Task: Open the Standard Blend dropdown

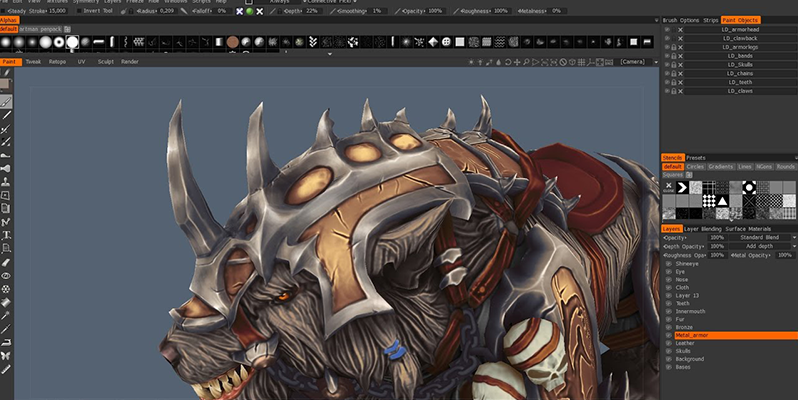Action: pos(759,238)
